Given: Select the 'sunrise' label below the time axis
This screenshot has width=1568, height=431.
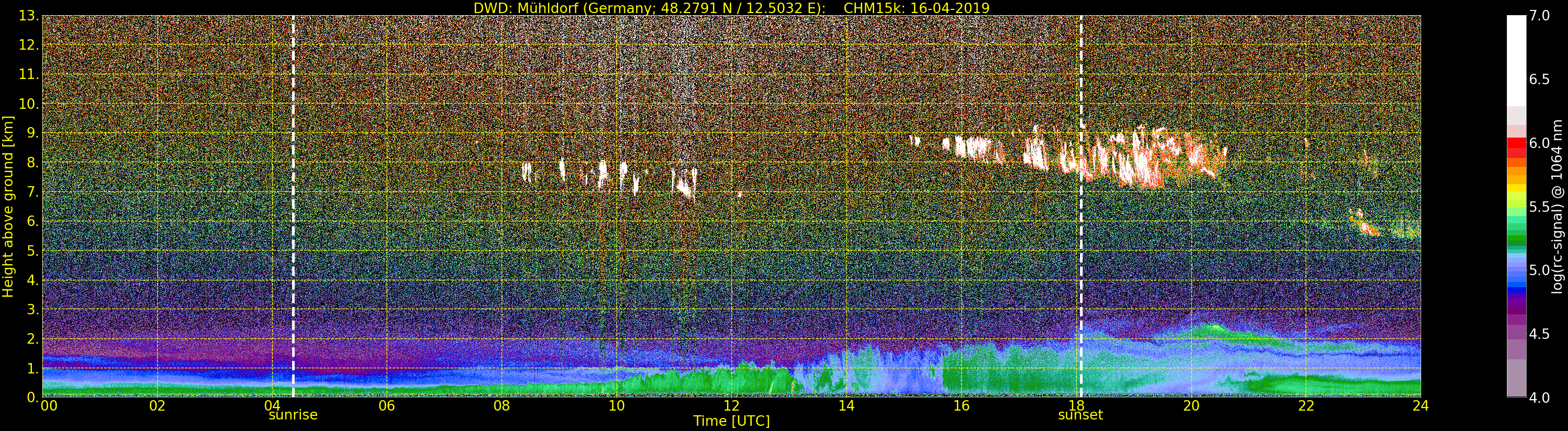Looking at the screenshot, I should coord(293,415).
